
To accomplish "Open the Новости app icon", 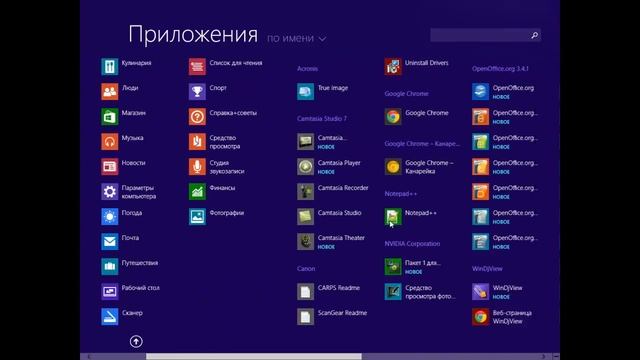I will (x=109, y=167).
